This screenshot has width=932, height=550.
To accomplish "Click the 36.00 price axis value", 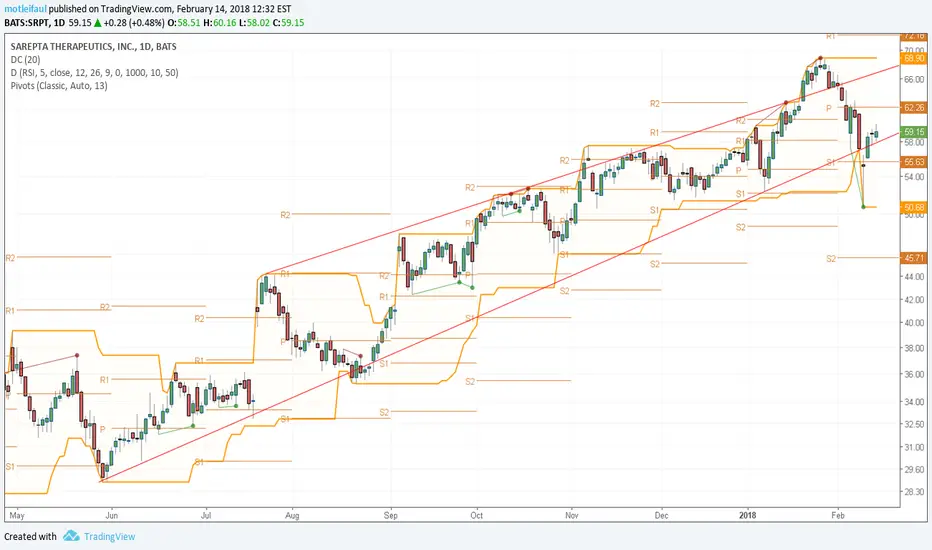I will (x=914, y=374).
